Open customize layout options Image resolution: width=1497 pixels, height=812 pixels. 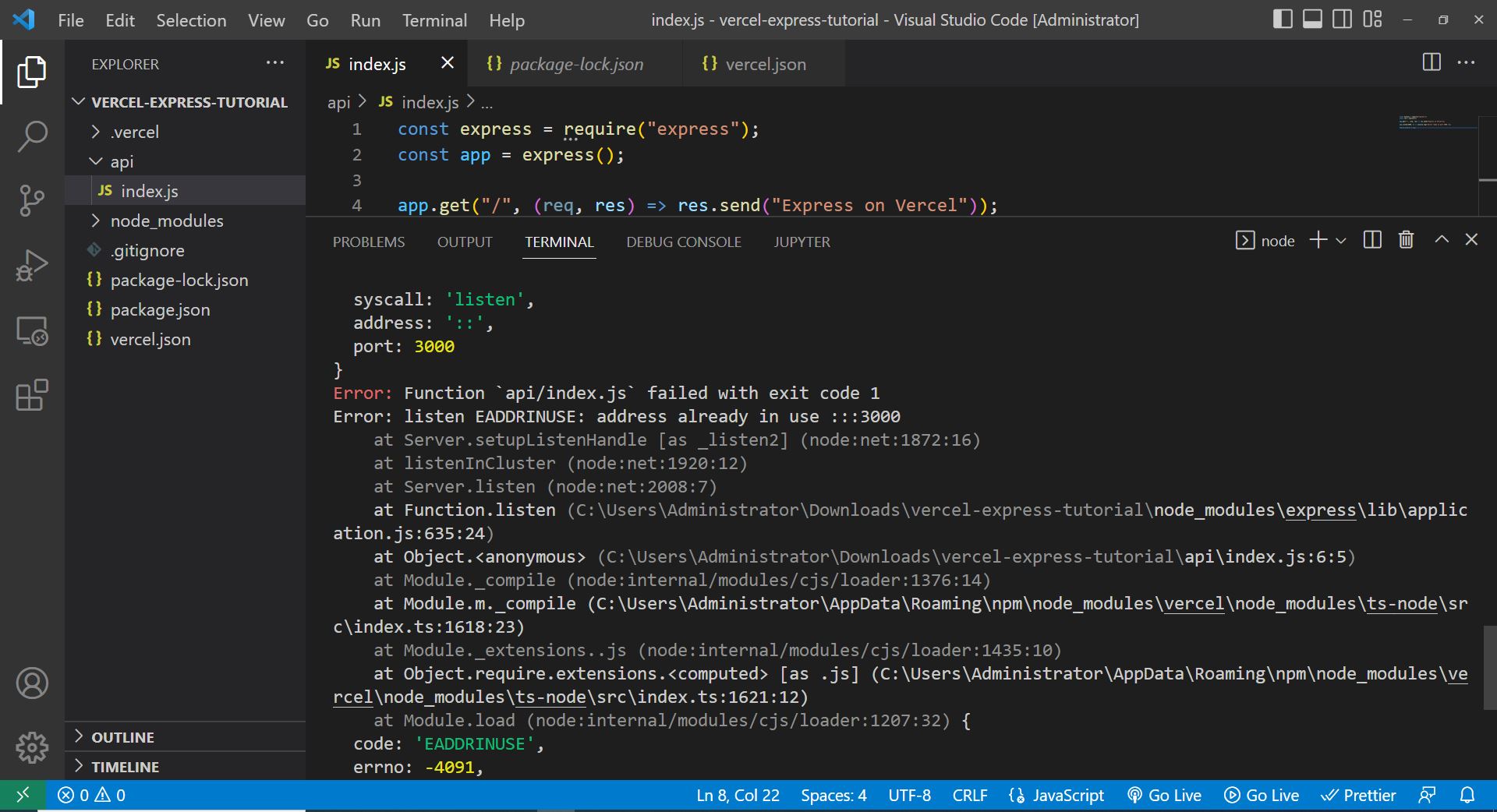1372,19
